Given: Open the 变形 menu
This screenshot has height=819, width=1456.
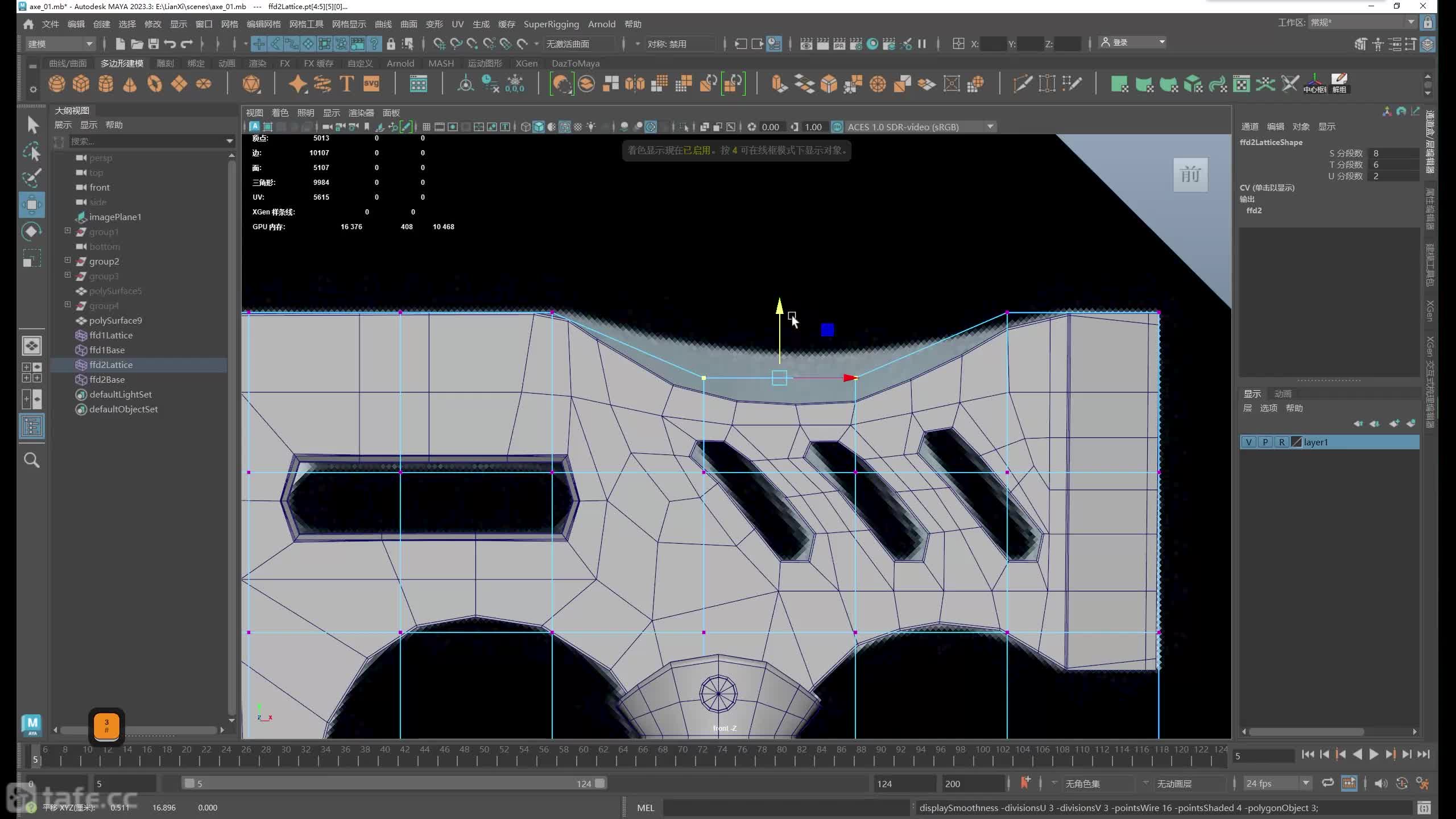Looking at the screenshot, I should click(x=434, y=24).
